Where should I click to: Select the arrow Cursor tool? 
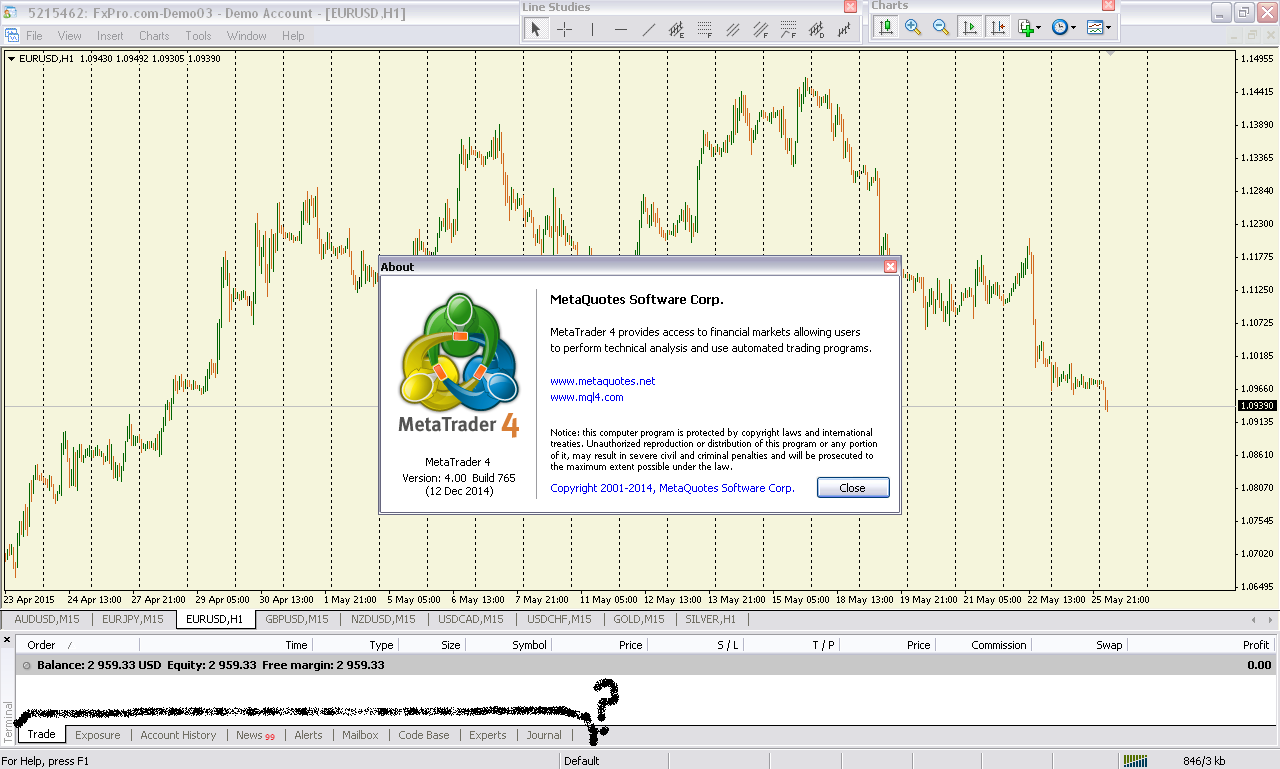(536, 29)
